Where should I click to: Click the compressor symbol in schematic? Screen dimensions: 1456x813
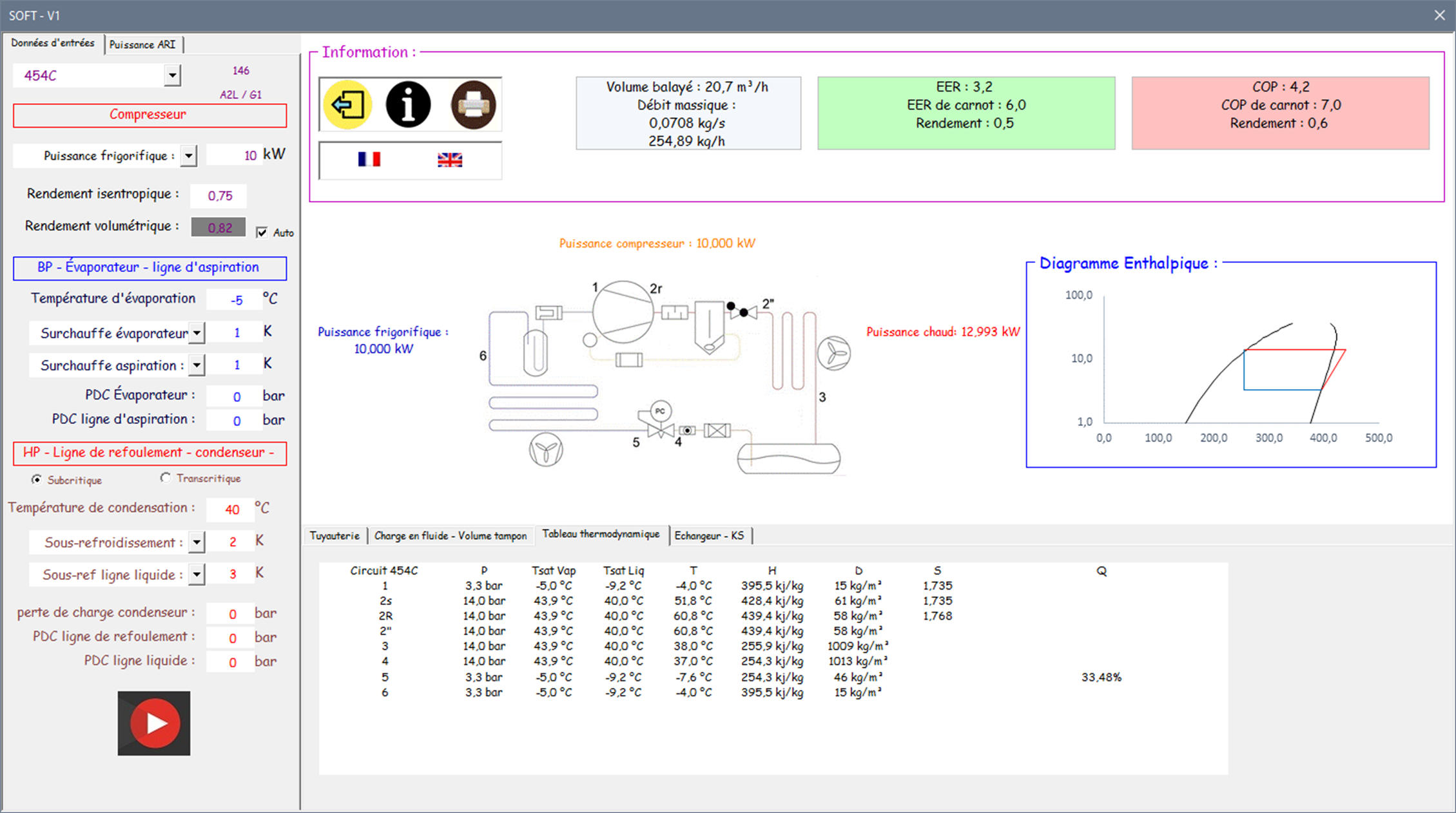623,312
